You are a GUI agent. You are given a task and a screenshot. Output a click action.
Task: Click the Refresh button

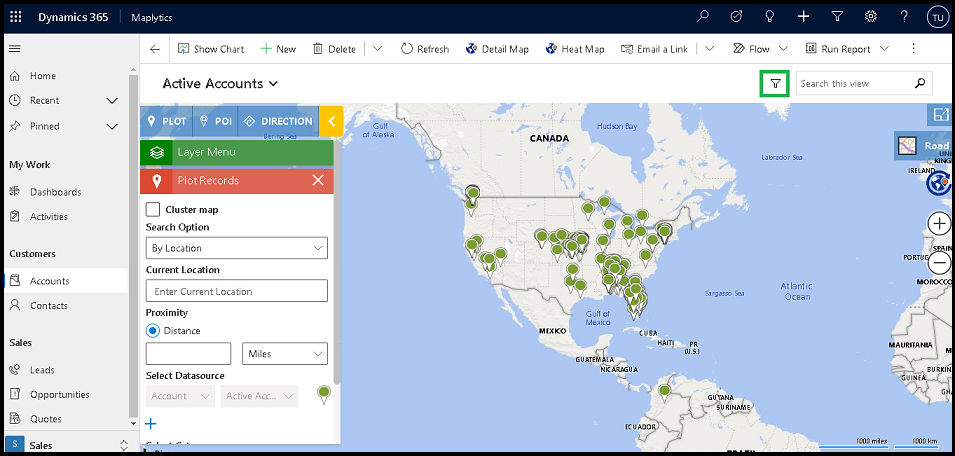tap(425, 49)
